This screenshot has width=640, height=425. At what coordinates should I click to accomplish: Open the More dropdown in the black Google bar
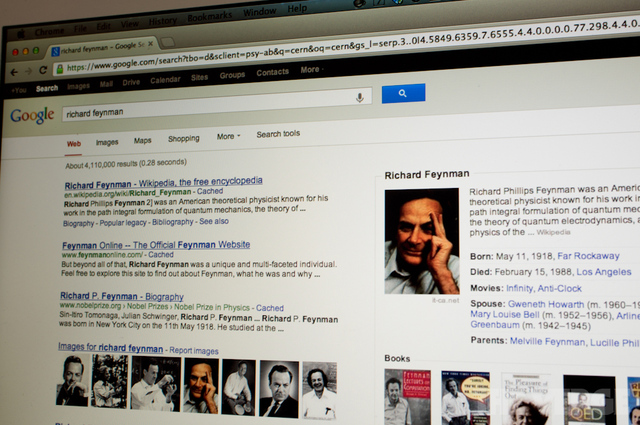311,70
